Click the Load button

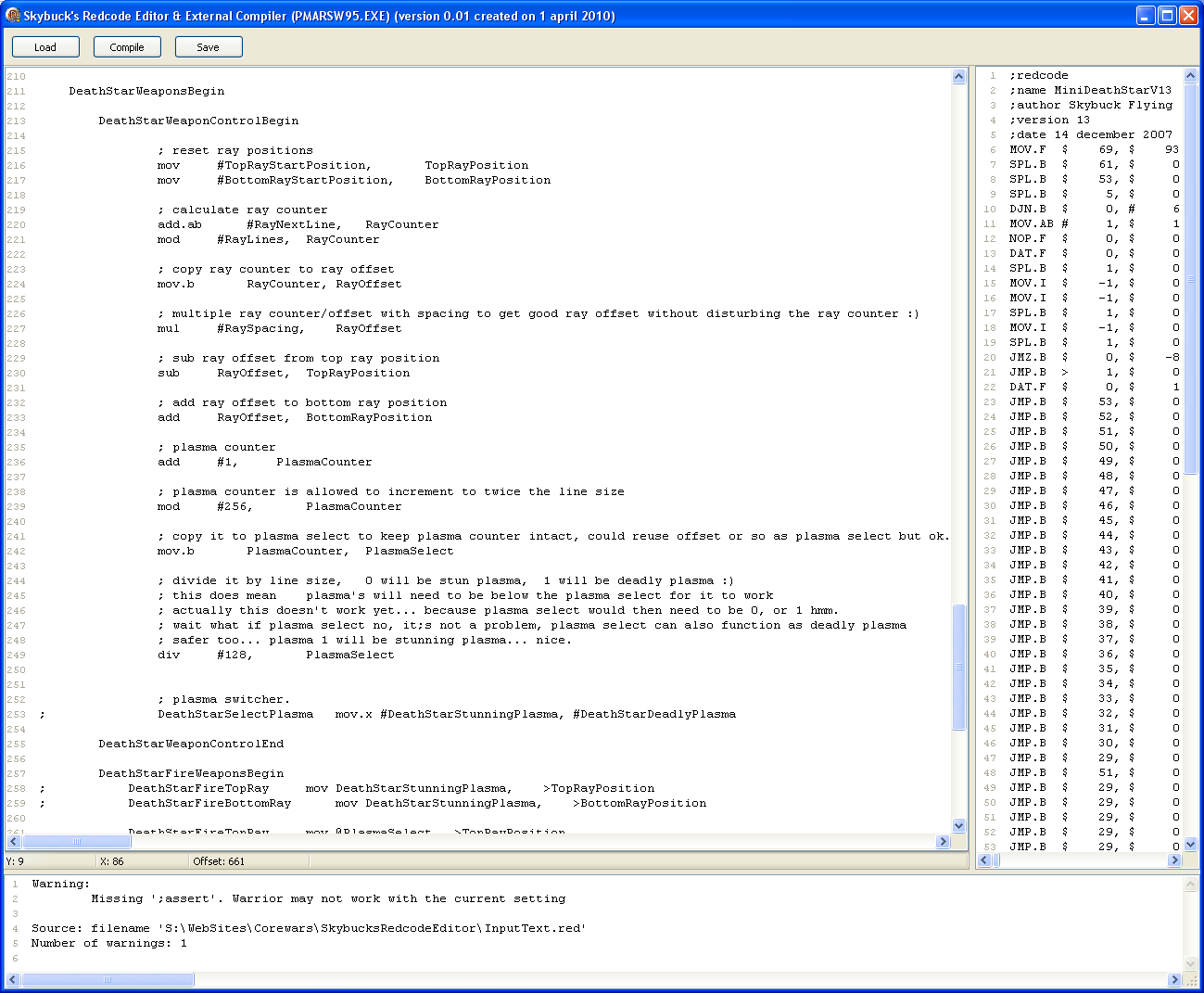pos(45,47)
